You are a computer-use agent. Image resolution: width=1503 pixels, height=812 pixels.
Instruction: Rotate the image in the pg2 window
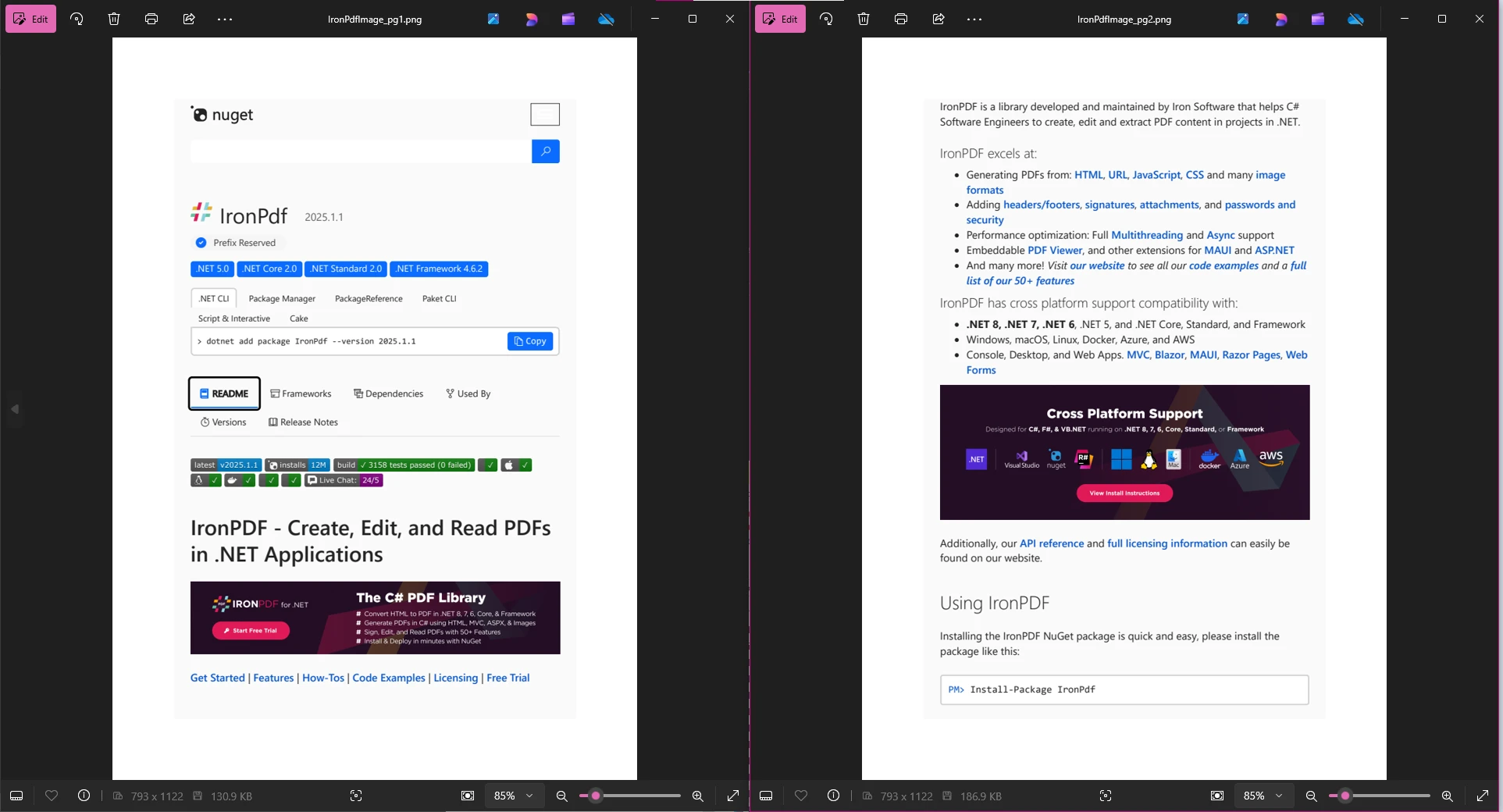pos(826,19)
